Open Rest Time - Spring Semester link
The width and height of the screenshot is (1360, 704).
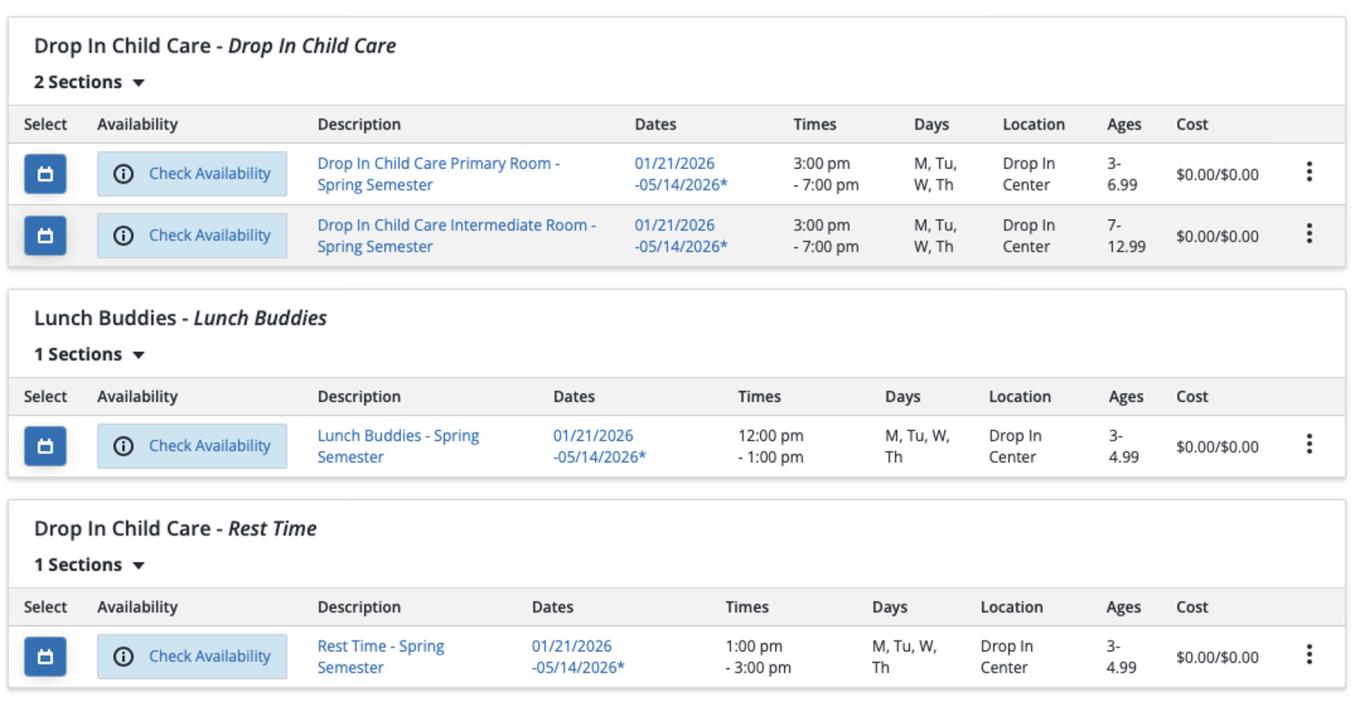[x=380, y=657]
